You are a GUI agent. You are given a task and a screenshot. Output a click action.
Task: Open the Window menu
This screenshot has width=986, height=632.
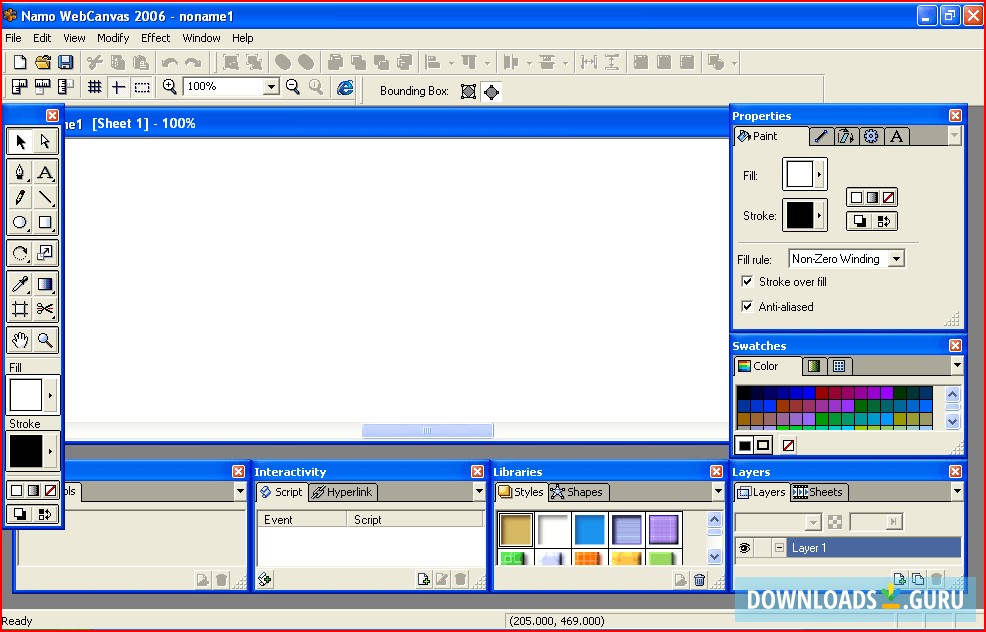201,38
